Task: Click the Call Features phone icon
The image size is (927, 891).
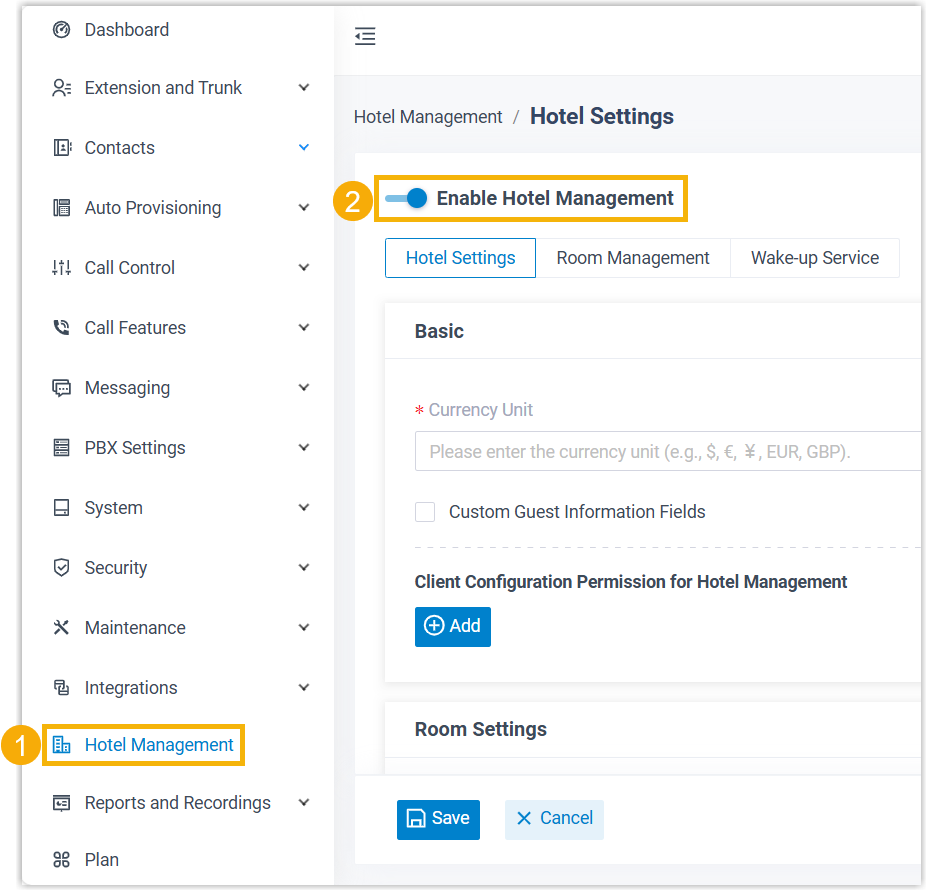Action: [62, 328]
